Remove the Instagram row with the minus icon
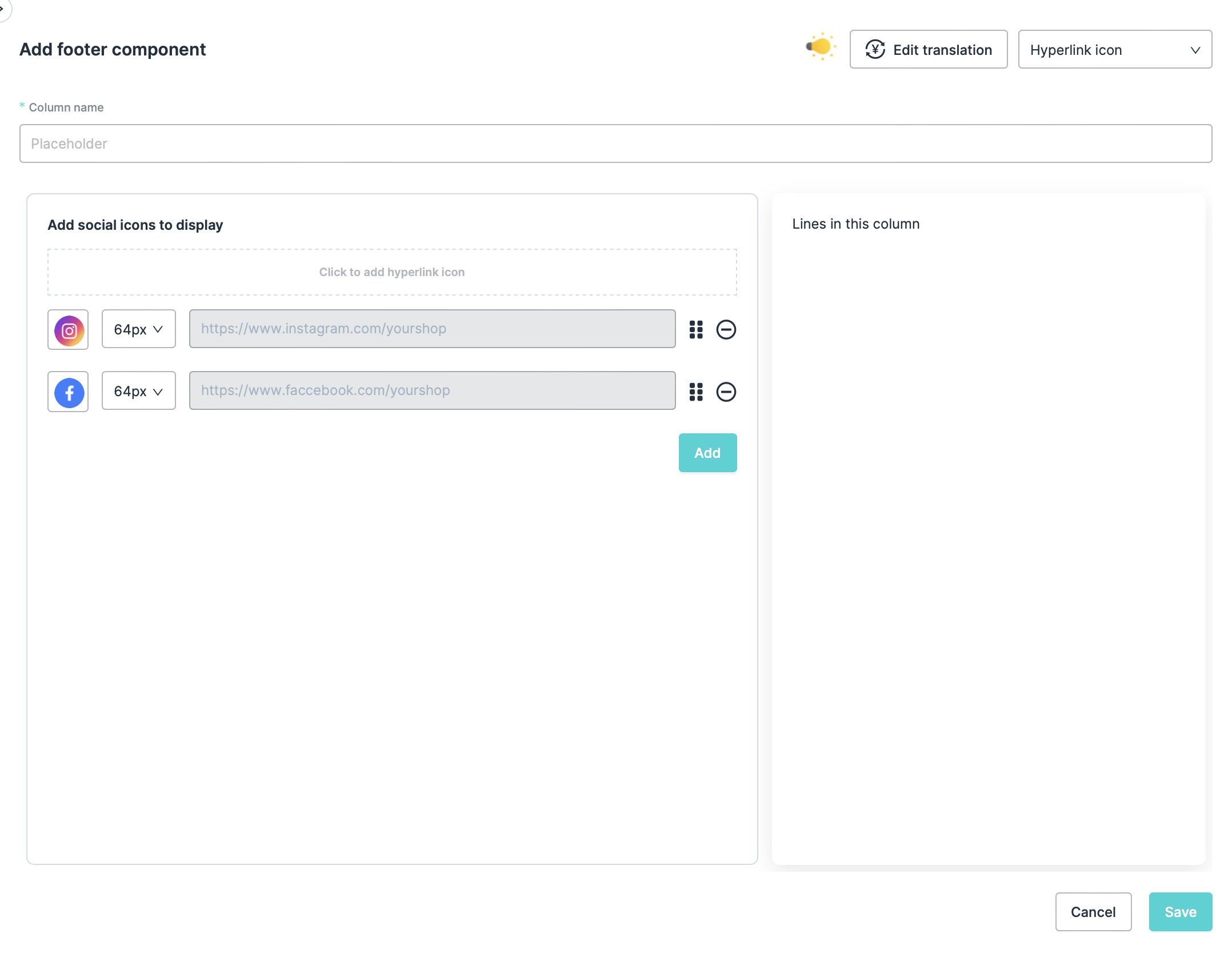The width and height of the screenshot is (1232, 965). tap(726, 330)
